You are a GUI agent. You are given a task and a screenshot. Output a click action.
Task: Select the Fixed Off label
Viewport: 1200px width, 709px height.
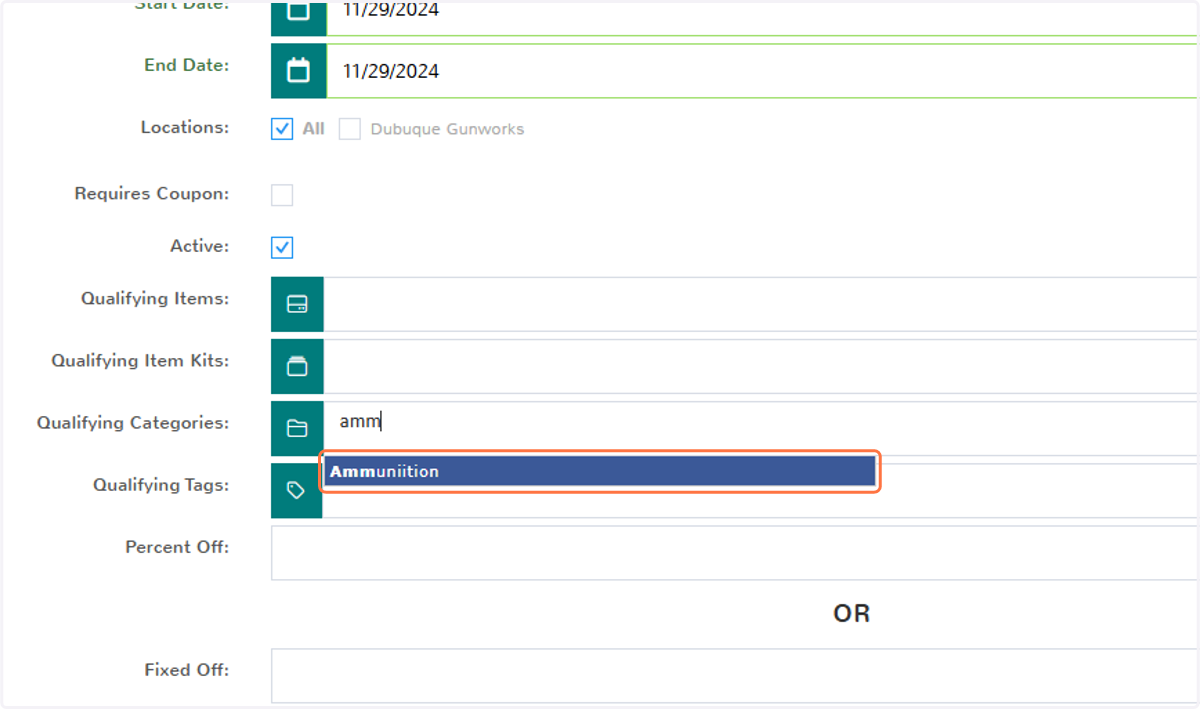coord(186,670)
